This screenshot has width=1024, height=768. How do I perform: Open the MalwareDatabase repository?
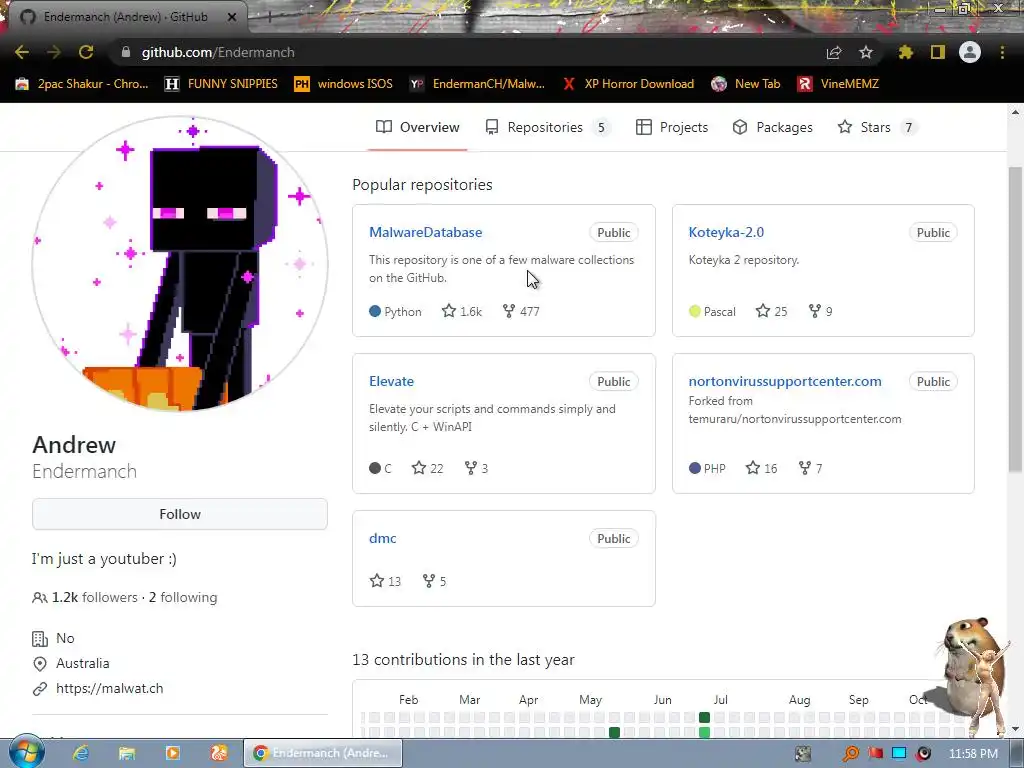(x=425, y=232)
